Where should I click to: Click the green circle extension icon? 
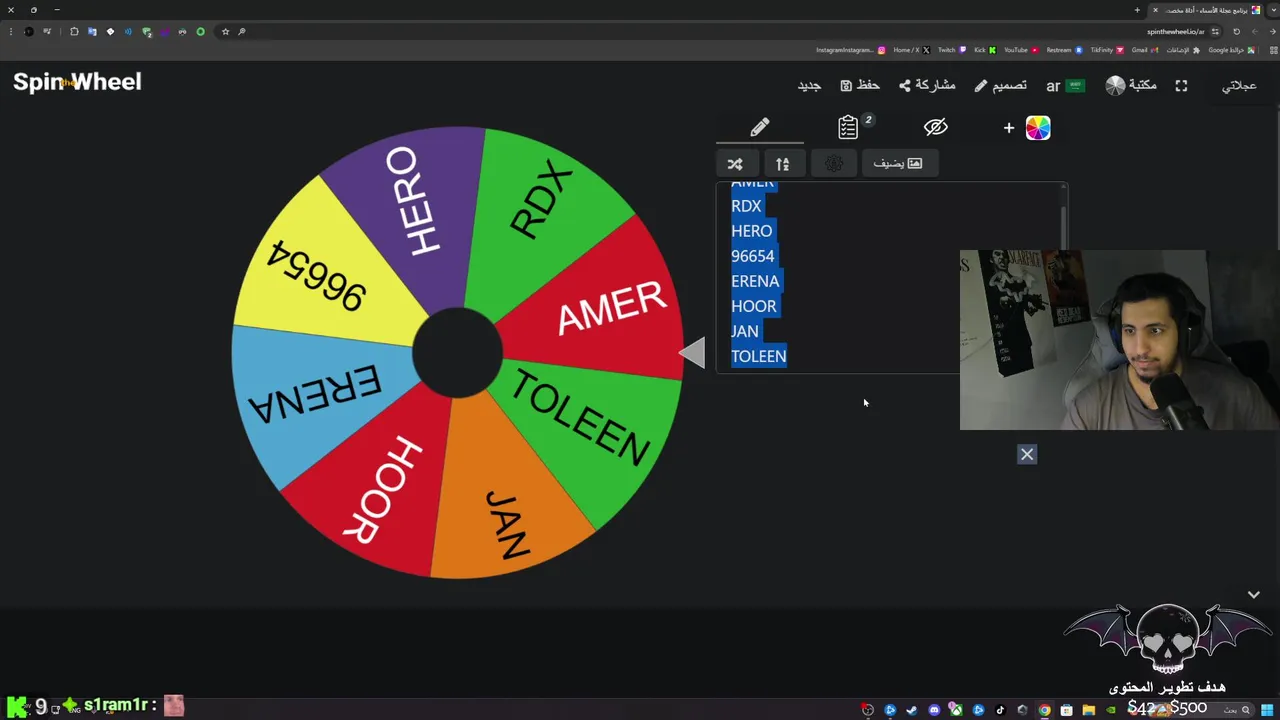pos(200,31)
